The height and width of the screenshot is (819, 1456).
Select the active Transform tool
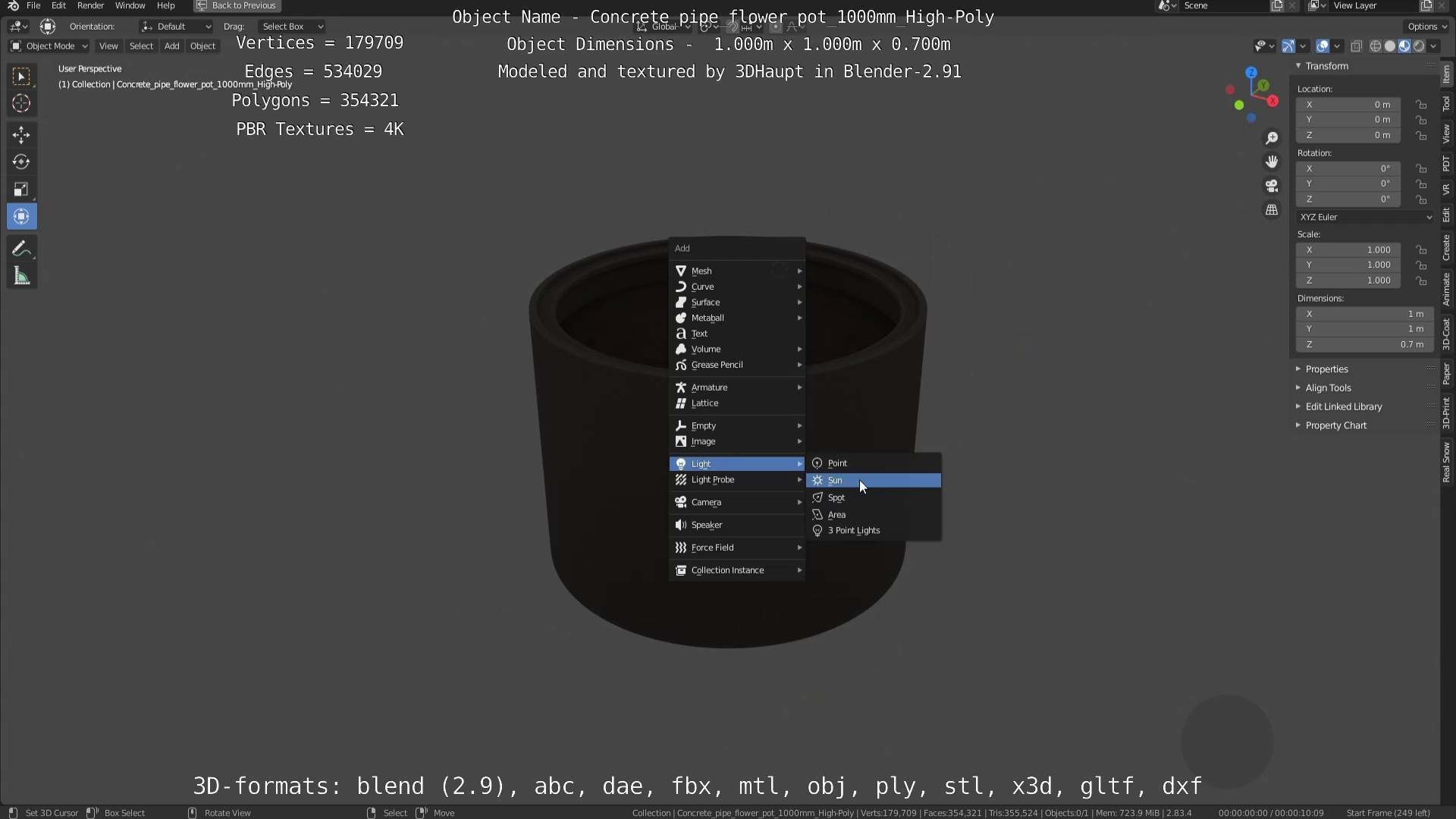coord(21,216)
